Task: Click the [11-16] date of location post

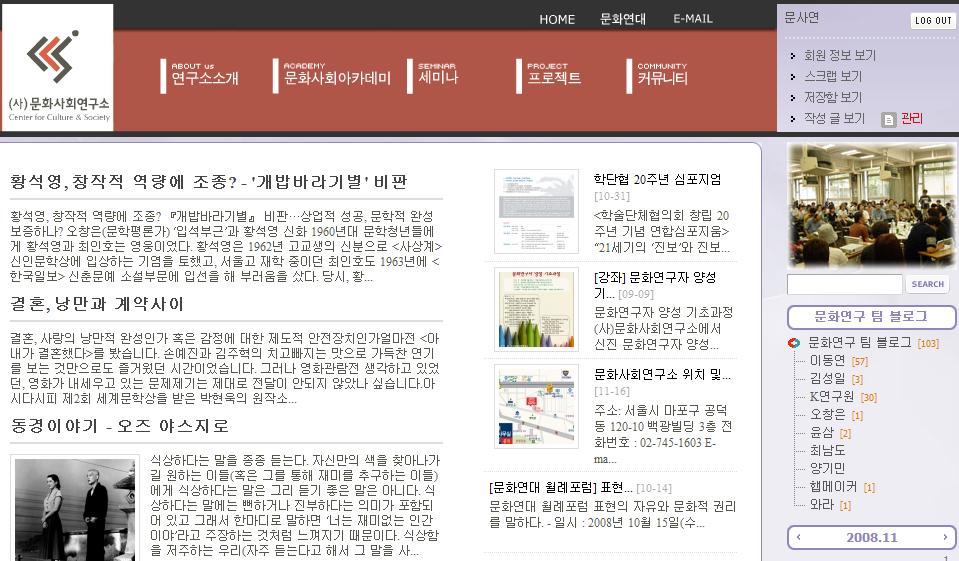Action: 612,391
